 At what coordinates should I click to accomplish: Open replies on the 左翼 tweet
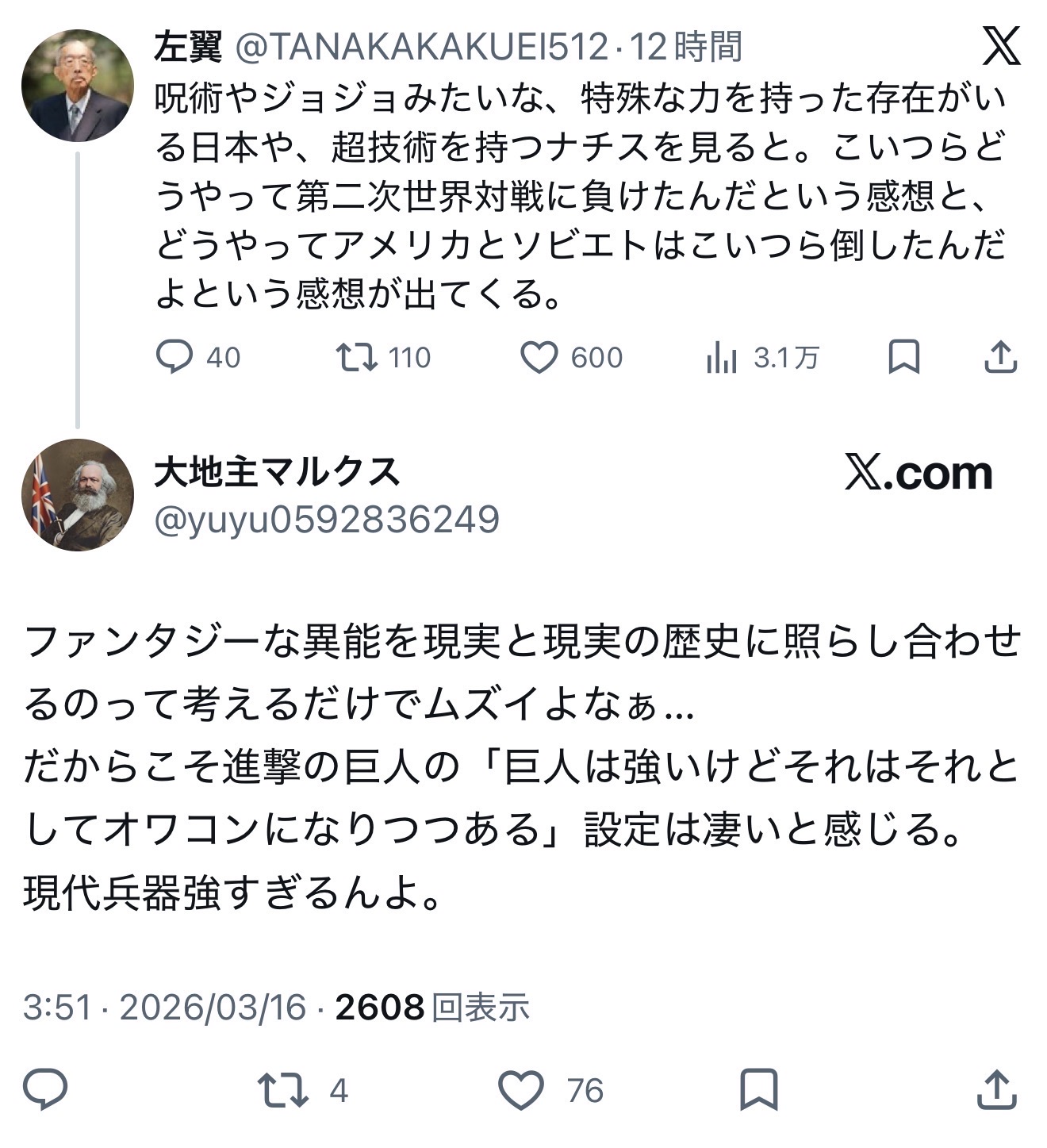coord(174,357)
